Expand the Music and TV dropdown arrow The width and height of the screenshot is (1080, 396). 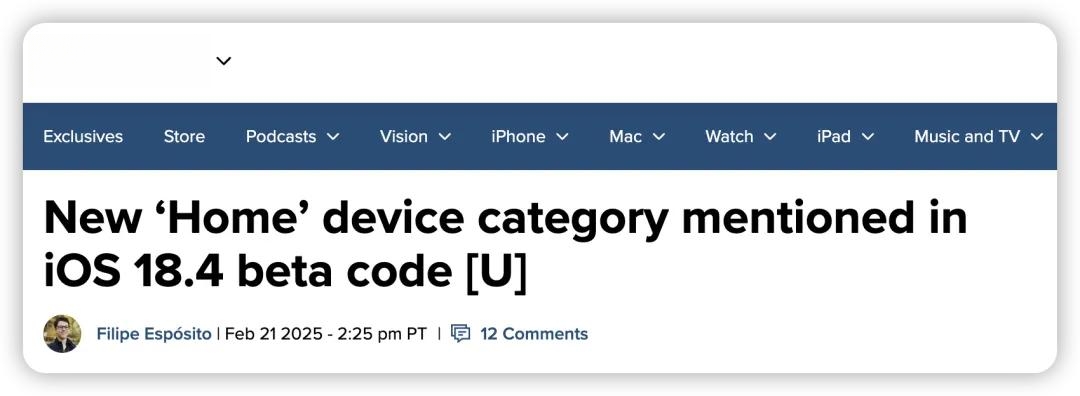[x=1037, y=136]
